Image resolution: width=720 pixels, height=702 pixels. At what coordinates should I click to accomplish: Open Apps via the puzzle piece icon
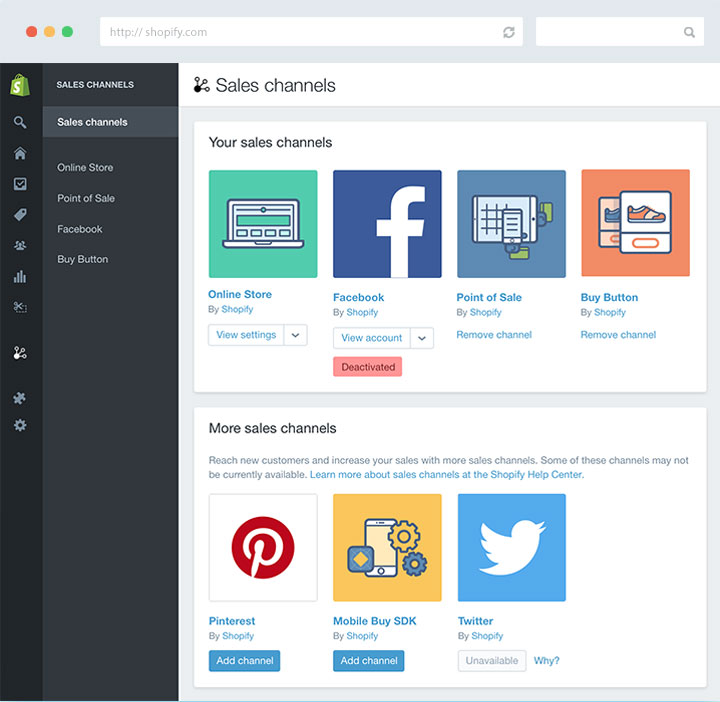click(20, 398)
